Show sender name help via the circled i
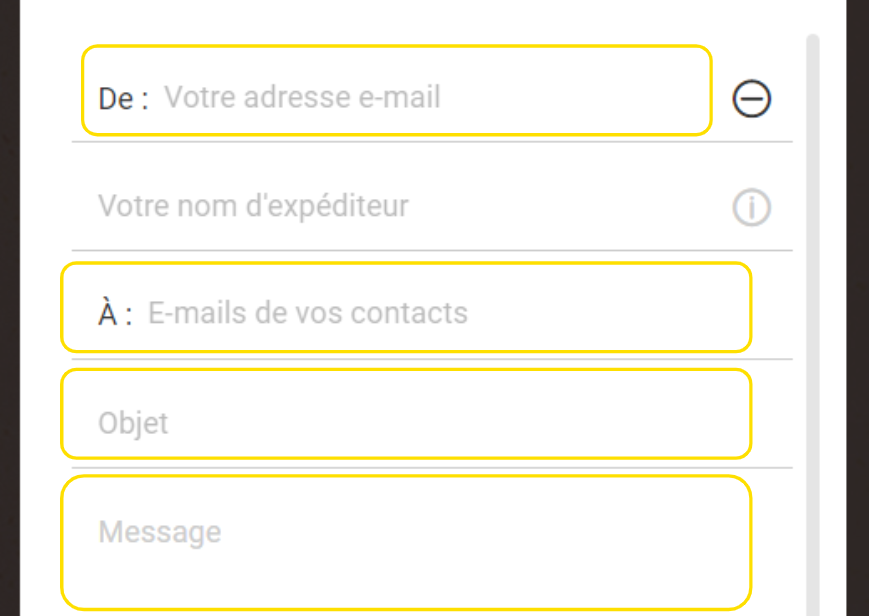The width and height of the screenshot is (869, 616). pyautogui.click(x=752, y=207)
